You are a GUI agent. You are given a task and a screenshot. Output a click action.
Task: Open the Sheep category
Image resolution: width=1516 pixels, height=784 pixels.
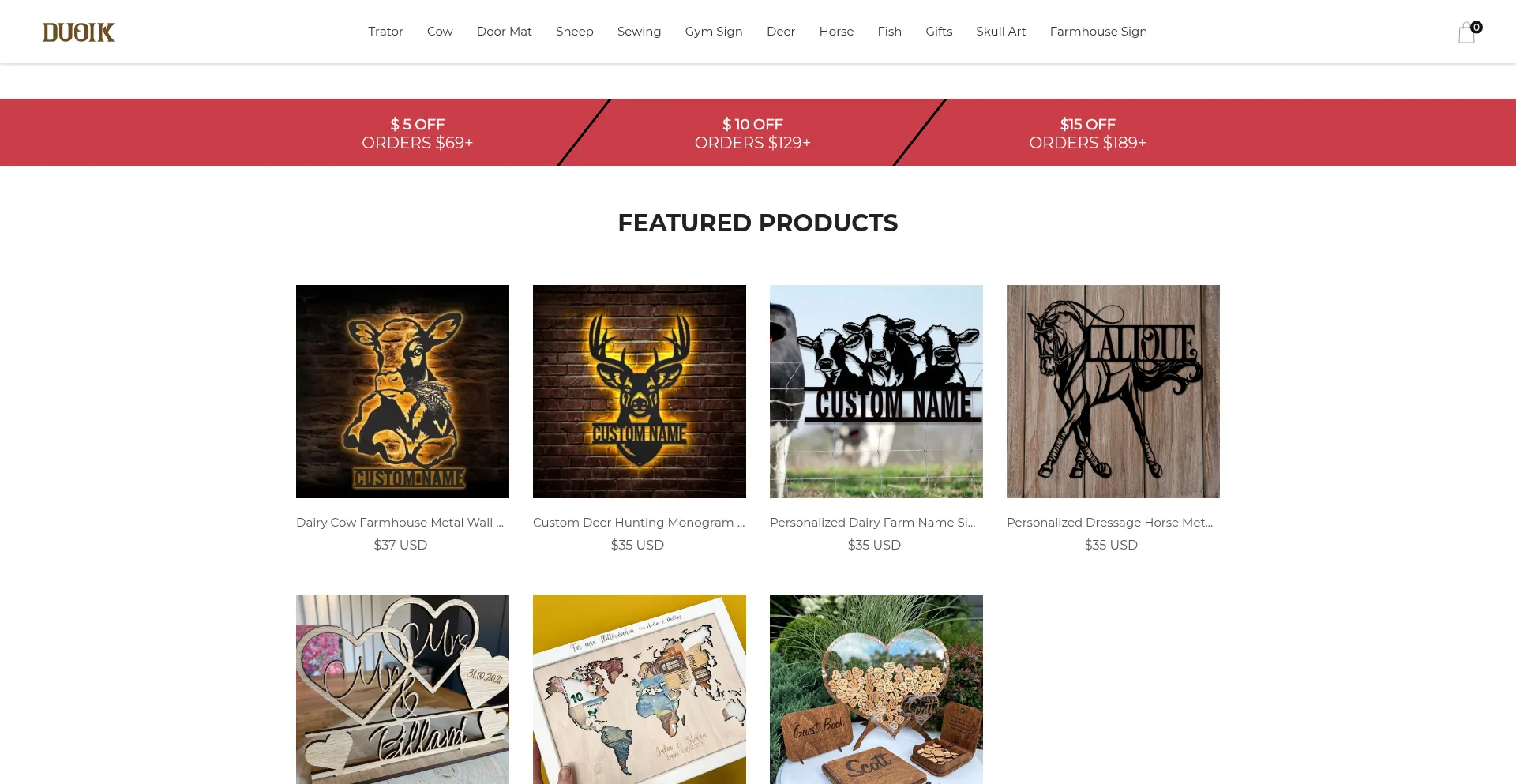click(575, 32)
